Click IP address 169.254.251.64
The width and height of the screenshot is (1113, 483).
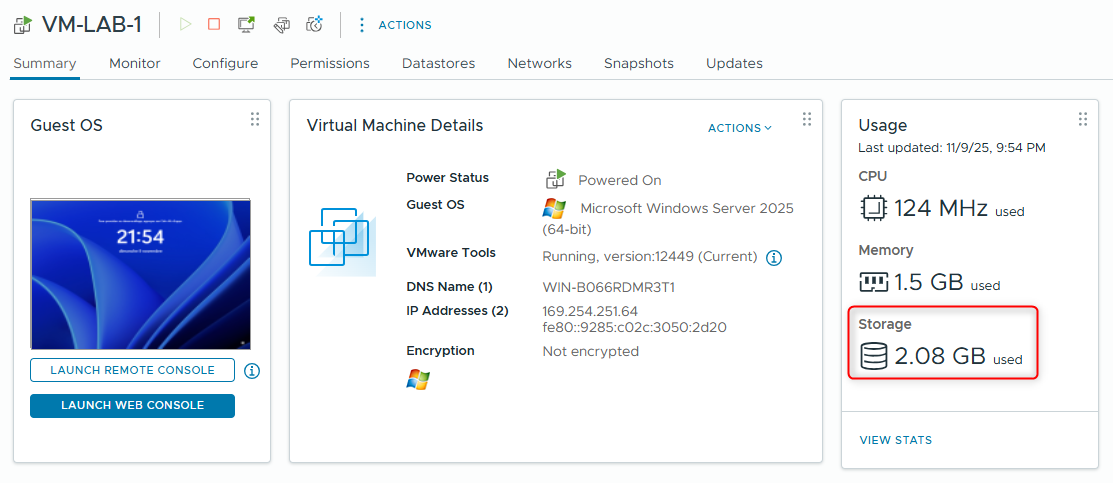point(590,311)
